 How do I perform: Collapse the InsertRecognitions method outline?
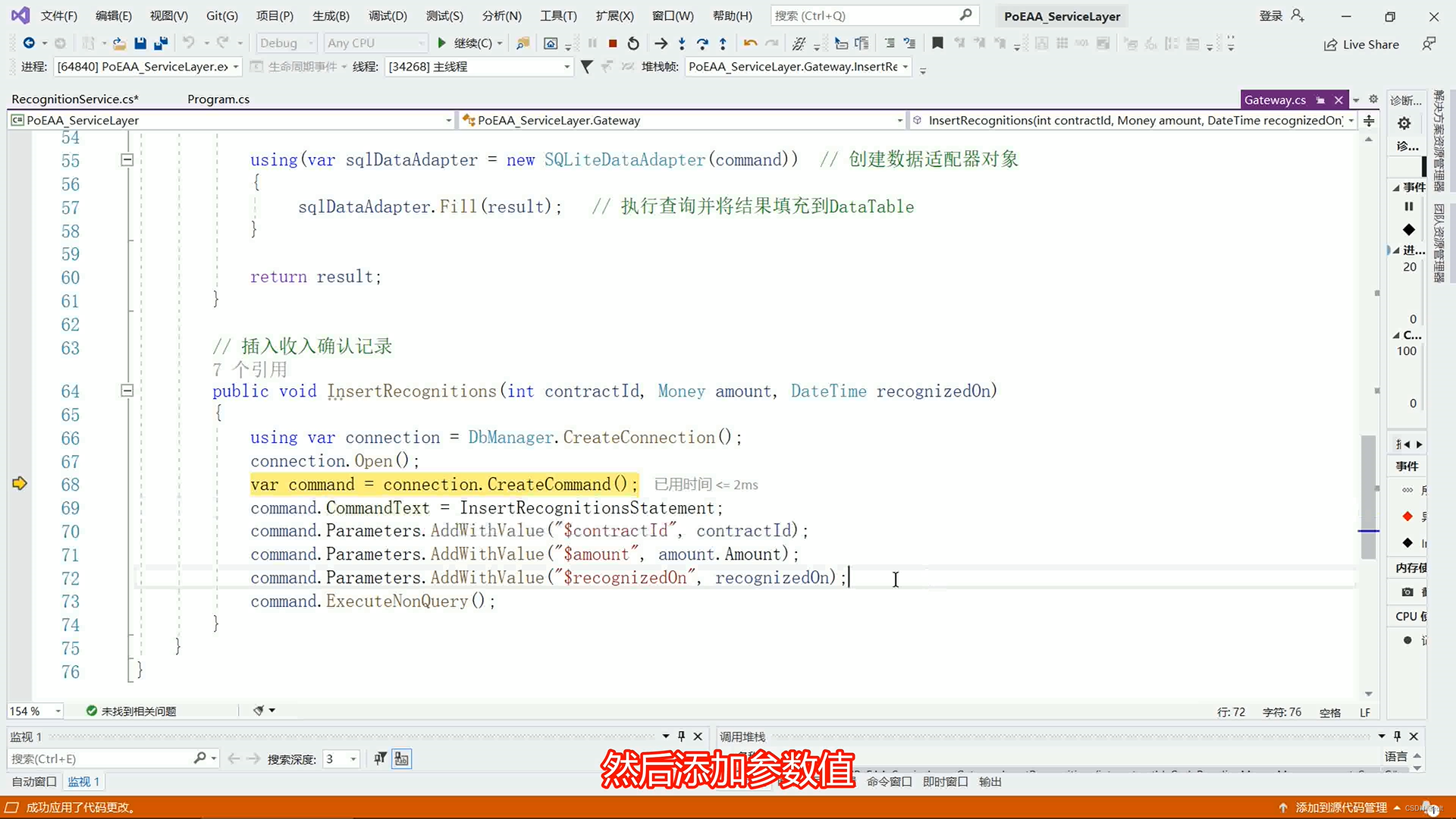(x=127, y=391)
